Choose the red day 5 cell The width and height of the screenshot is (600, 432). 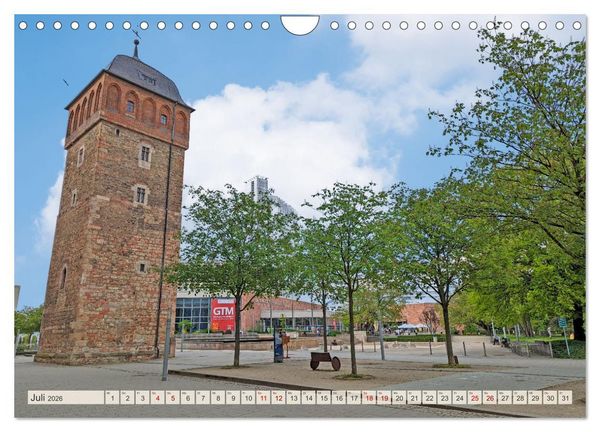[173, 397]
